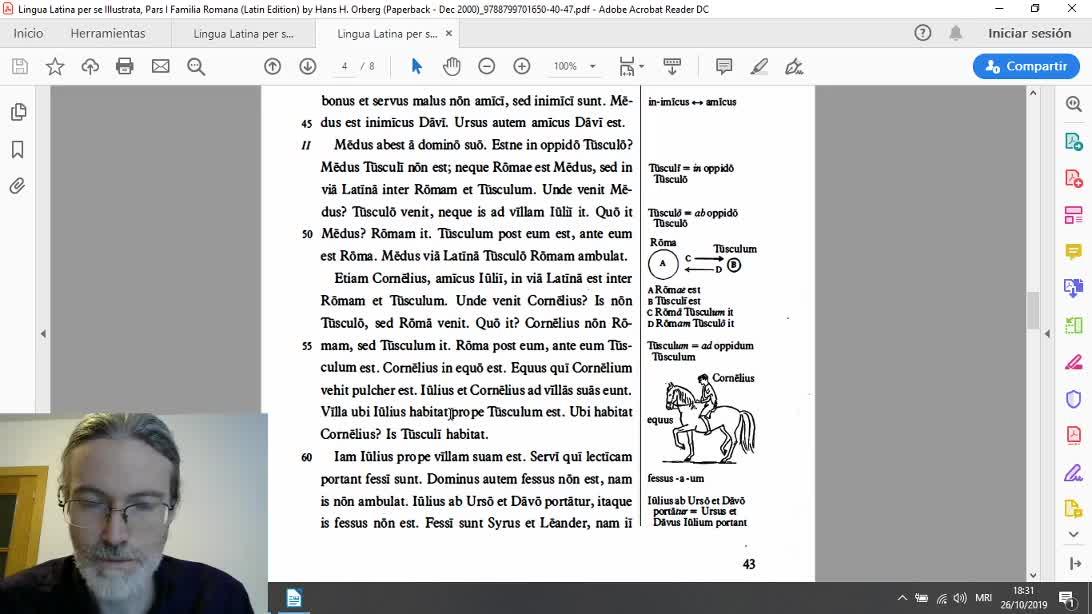Open the sign document tool
Image resolution: width=1092 pixels, height=614 pixels.
click(x=794, y=66)
